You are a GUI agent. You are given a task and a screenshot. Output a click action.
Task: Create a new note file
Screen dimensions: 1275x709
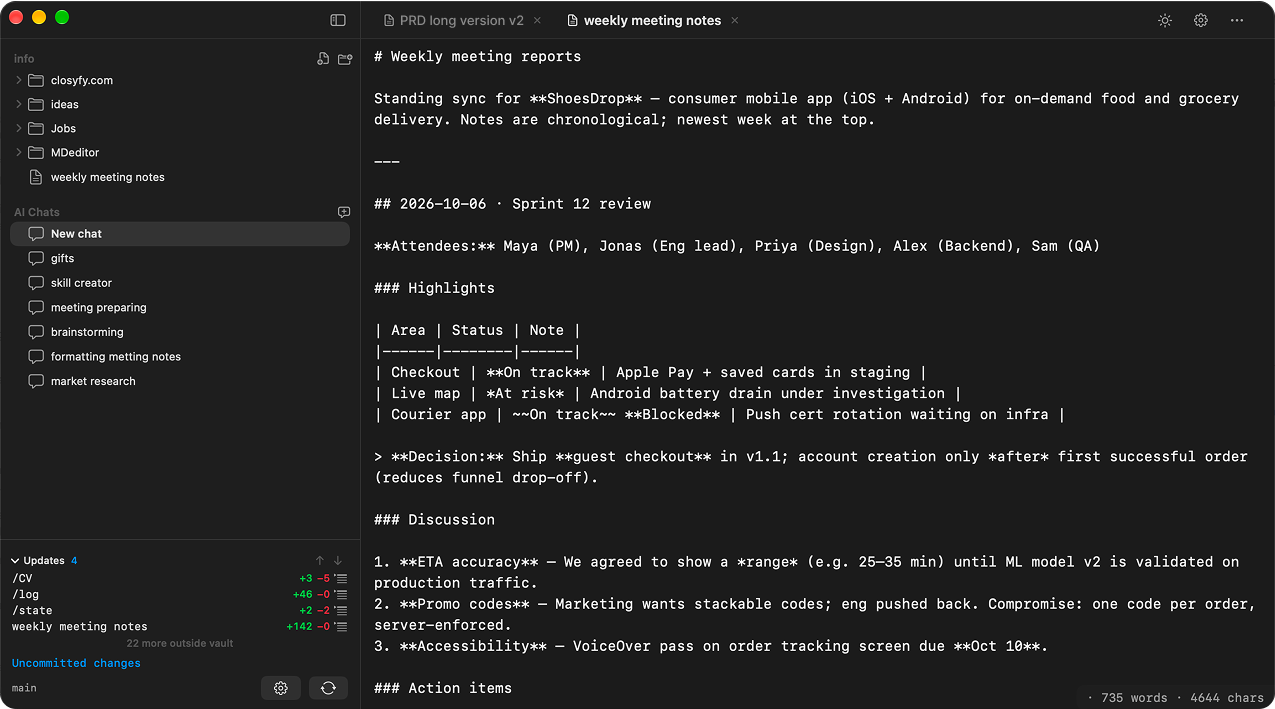pos(323,59)
